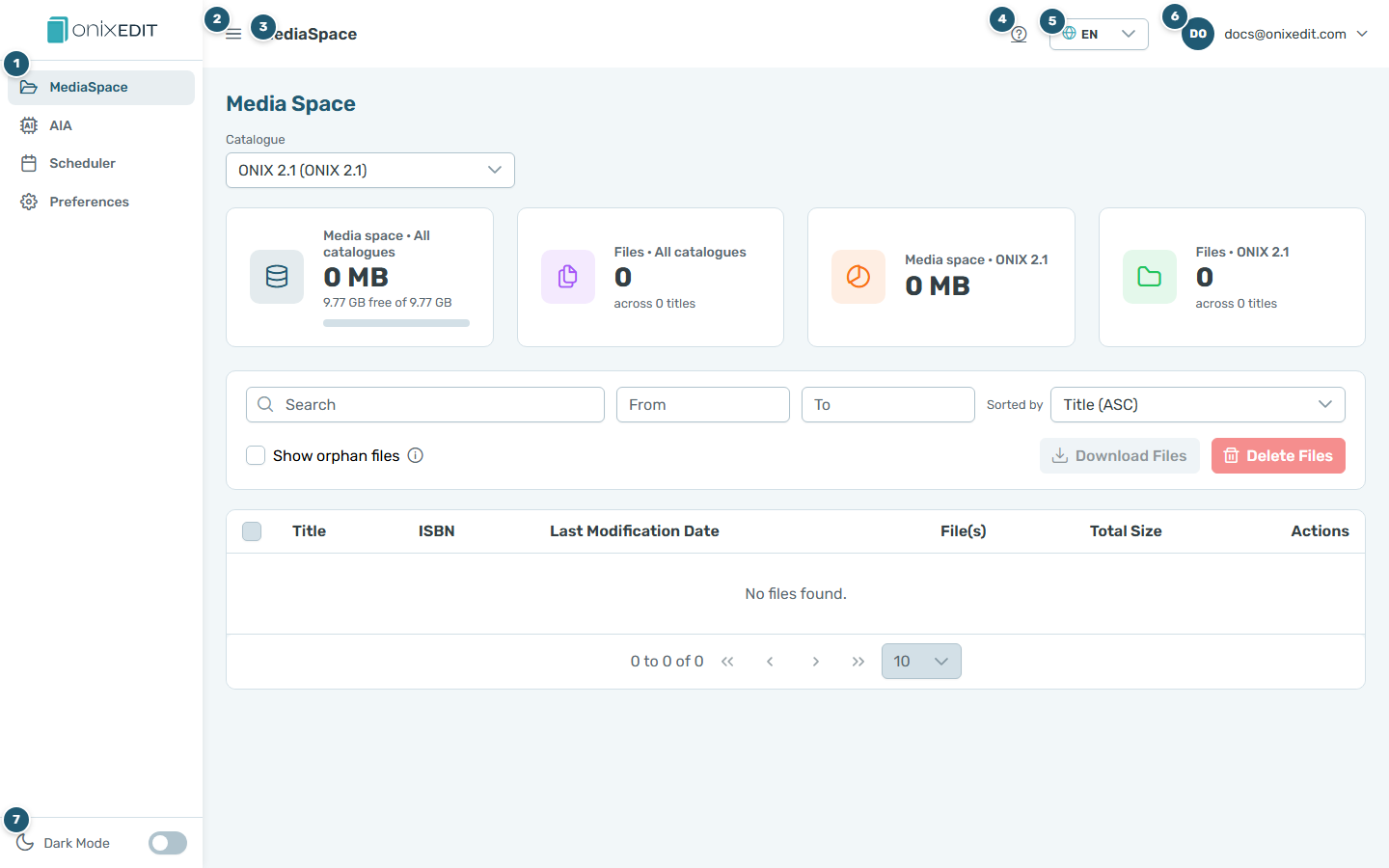1389x868 pixels.
Task: Sort by the Title column header
Action: pos(309,531)
